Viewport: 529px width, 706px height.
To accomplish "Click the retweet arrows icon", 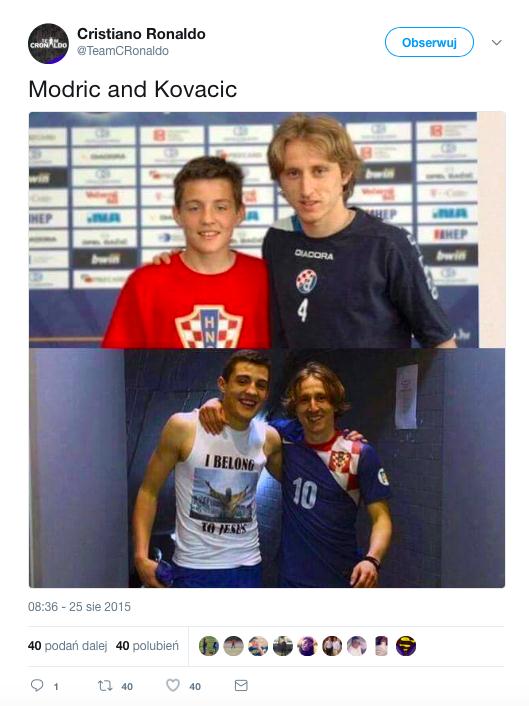I will [x=105, y=685].
